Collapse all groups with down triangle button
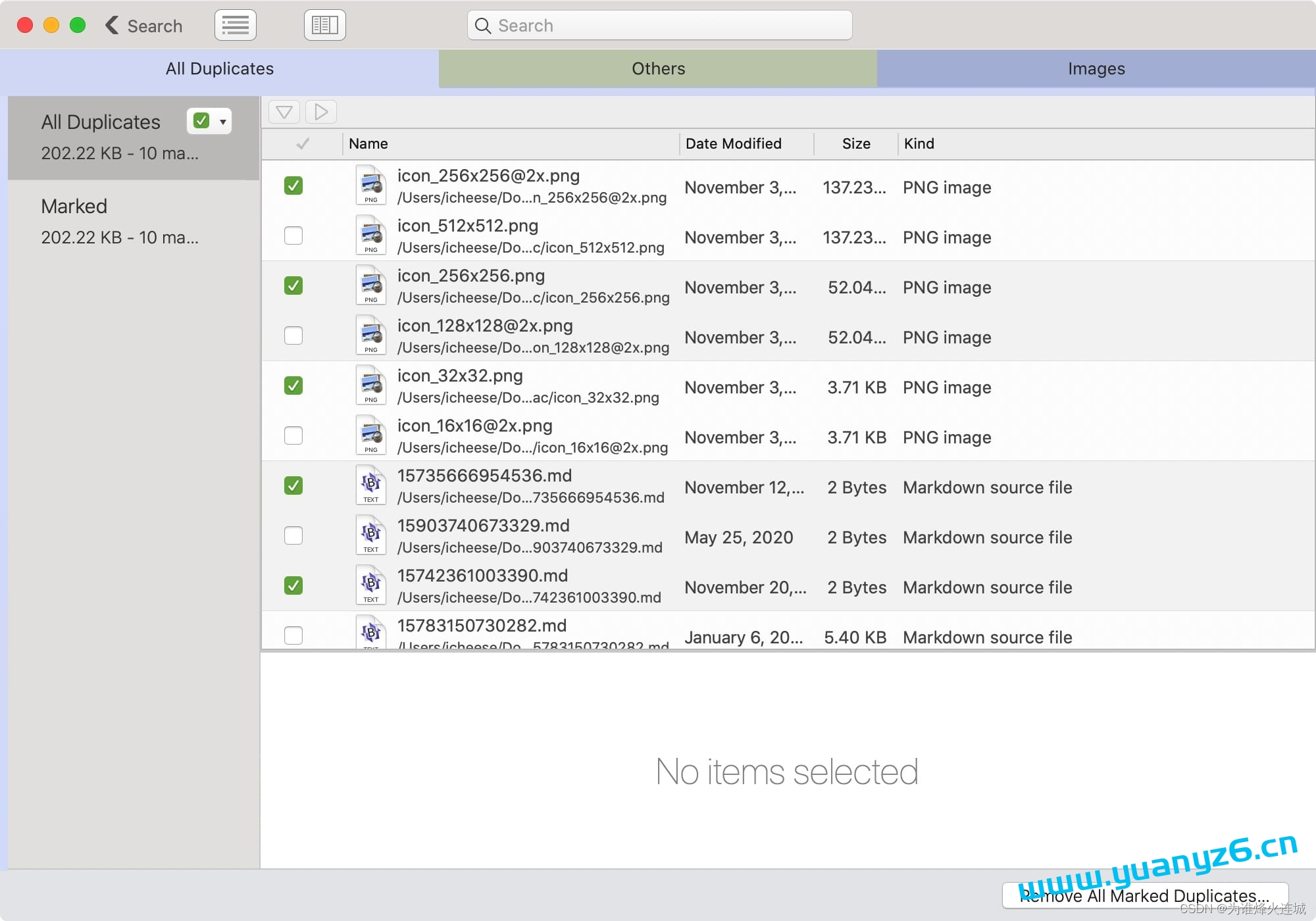 [284, 112]
